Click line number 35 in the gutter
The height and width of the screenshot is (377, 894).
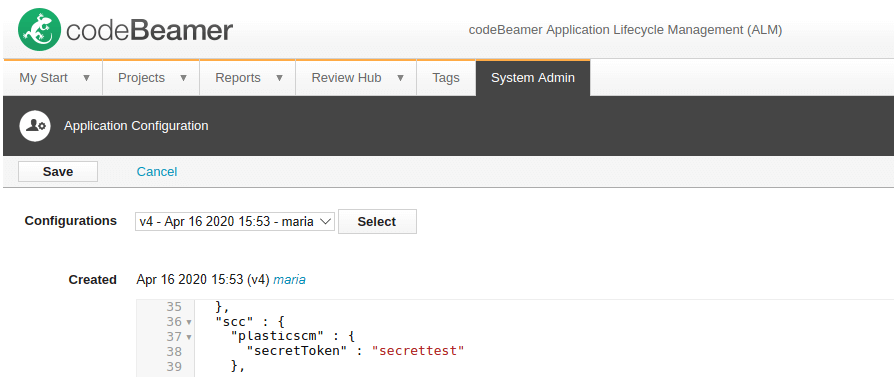pos(173,307)
